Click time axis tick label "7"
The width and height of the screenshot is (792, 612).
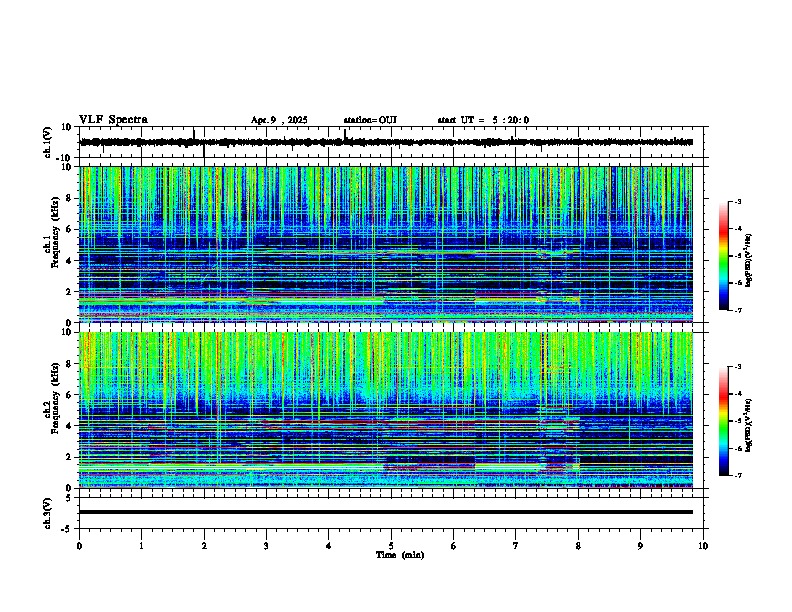[516, 546]
